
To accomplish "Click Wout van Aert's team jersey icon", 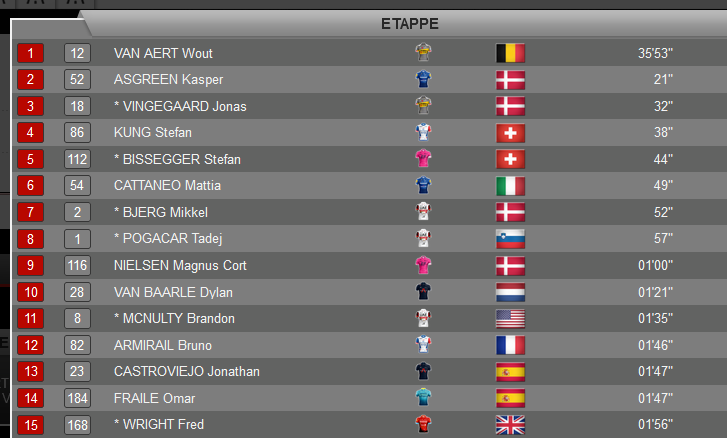I will (423, 52).
